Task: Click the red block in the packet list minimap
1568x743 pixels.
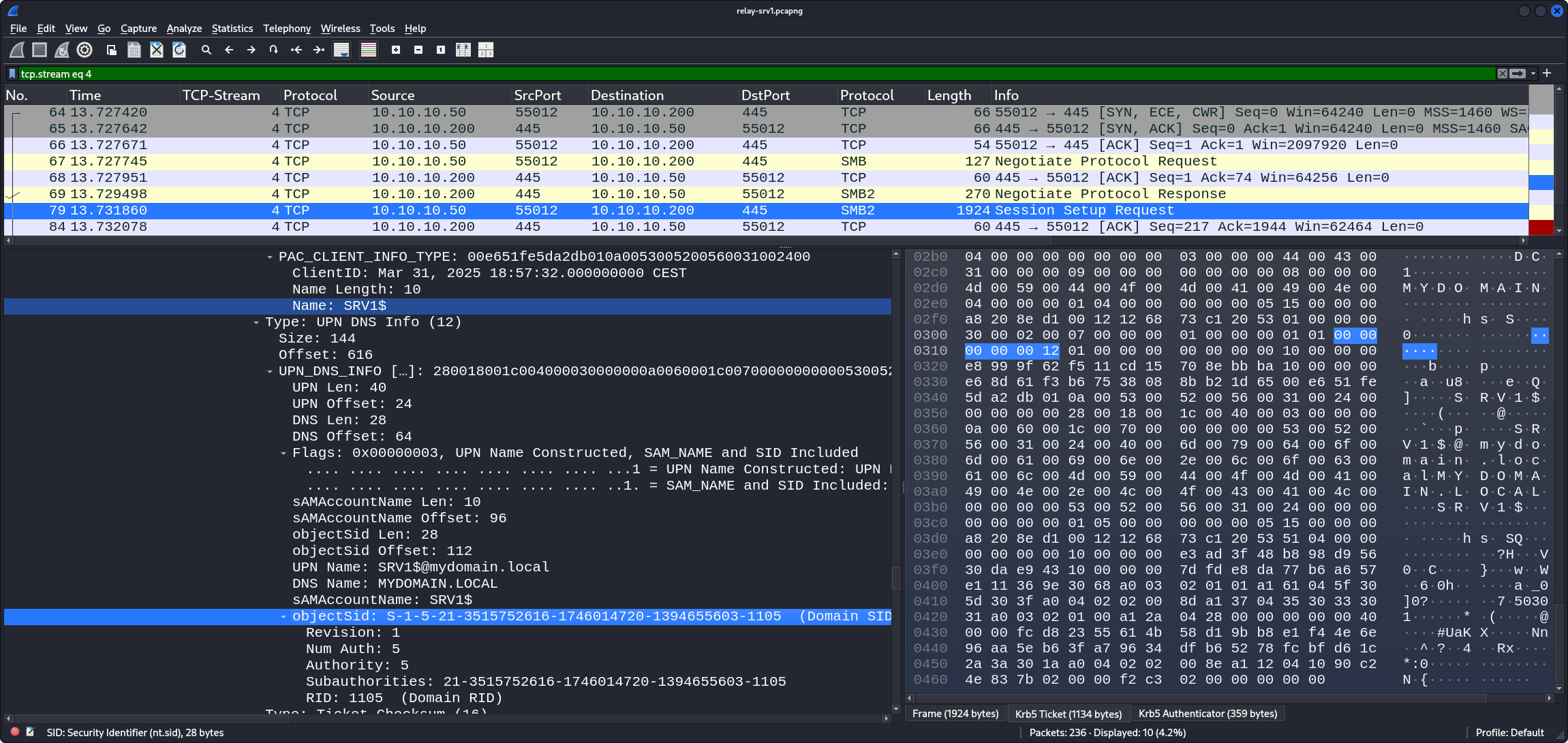Action: pyautogui.click(x=1541, y=227)
